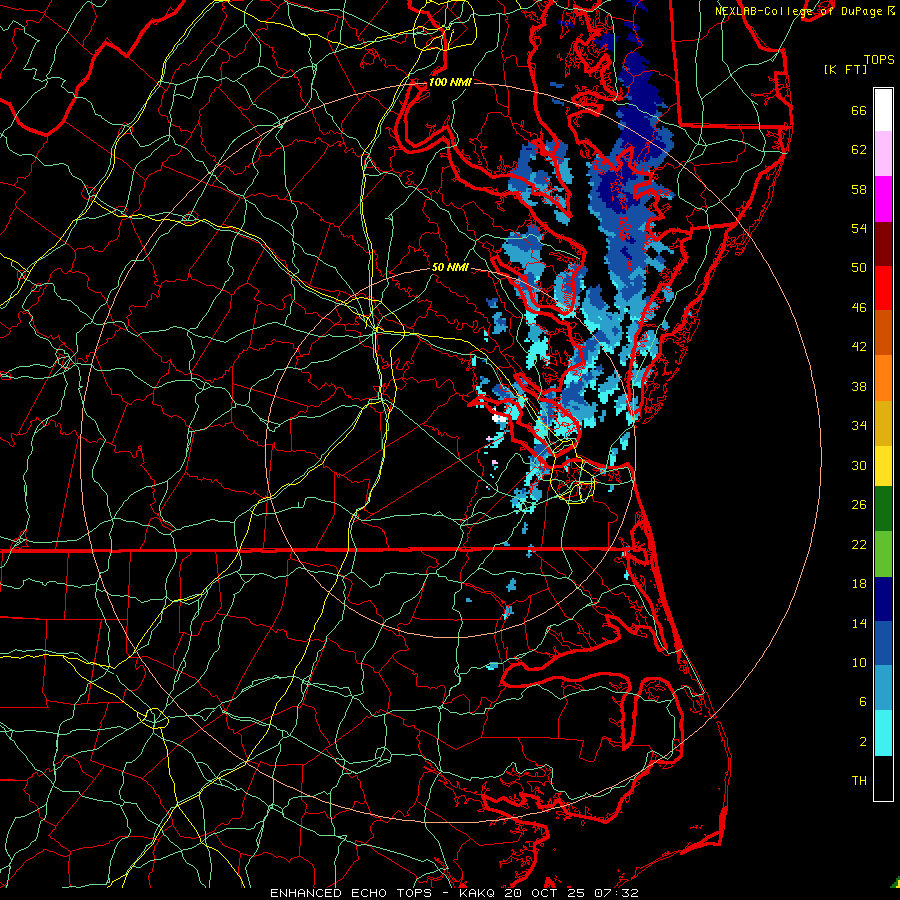Click the '[K FT]' units label

tap(845, 70)
